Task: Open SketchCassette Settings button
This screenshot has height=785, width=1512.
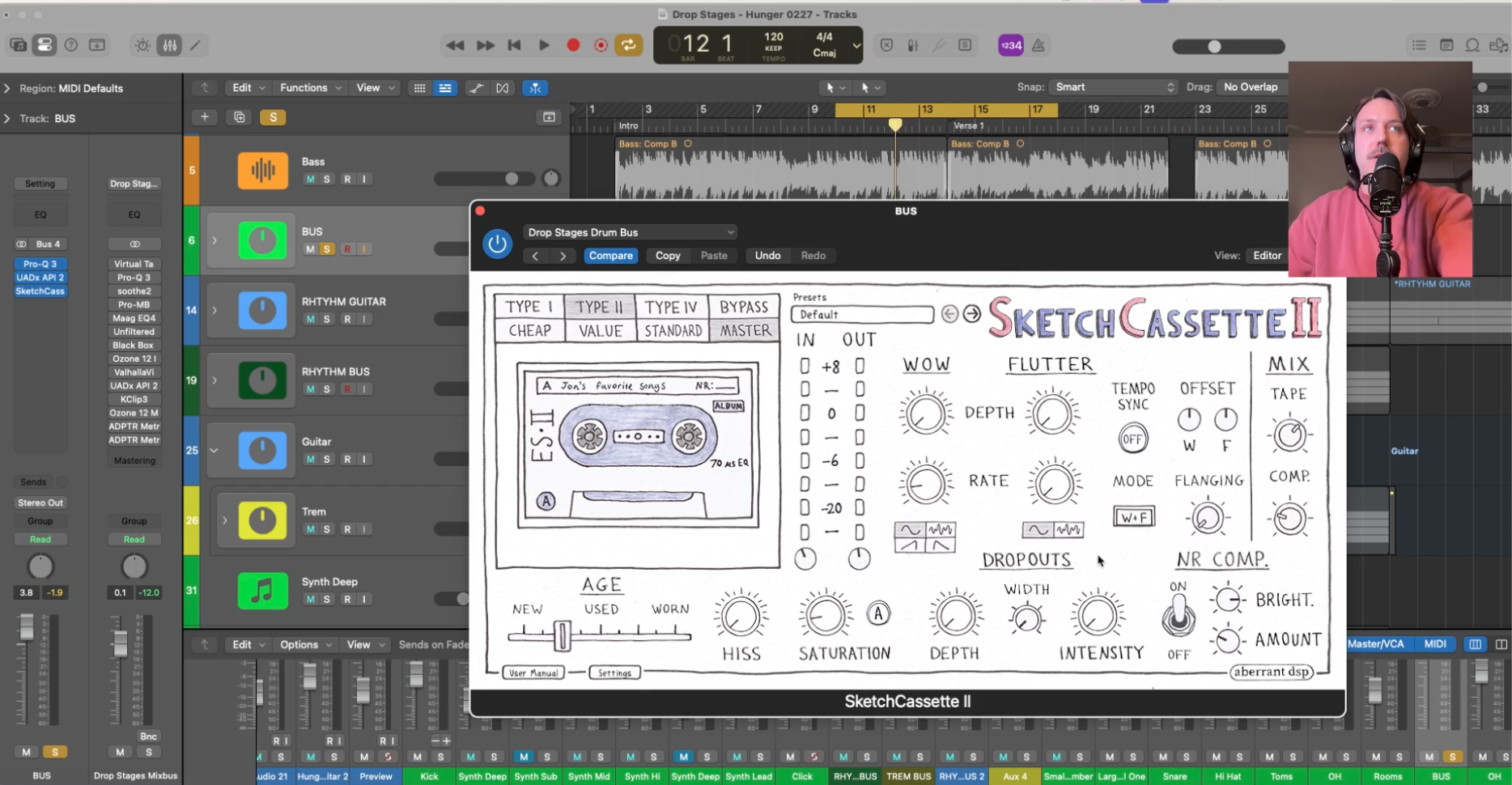Action: coord(614,673)
